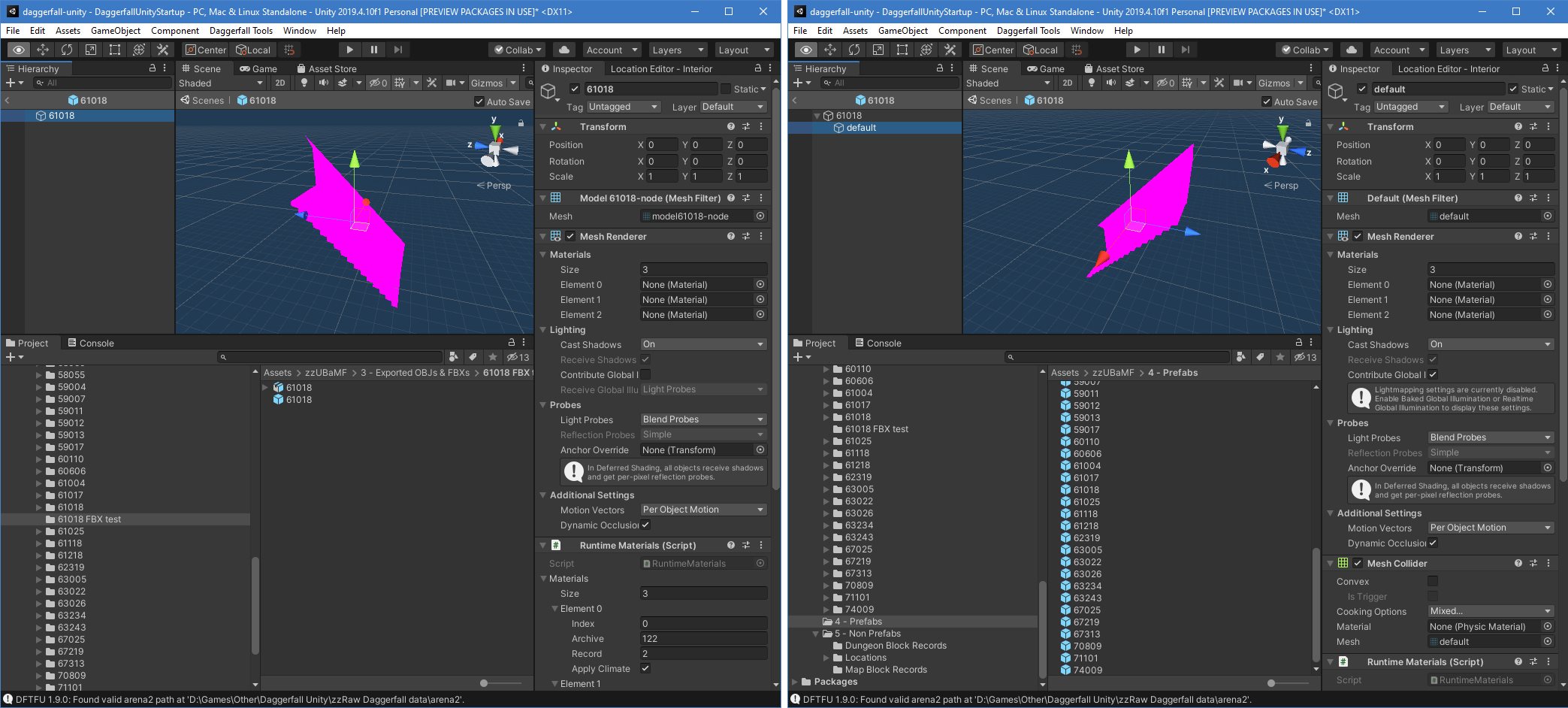
Task: Select the Move tool in left window
Action: 43,50
